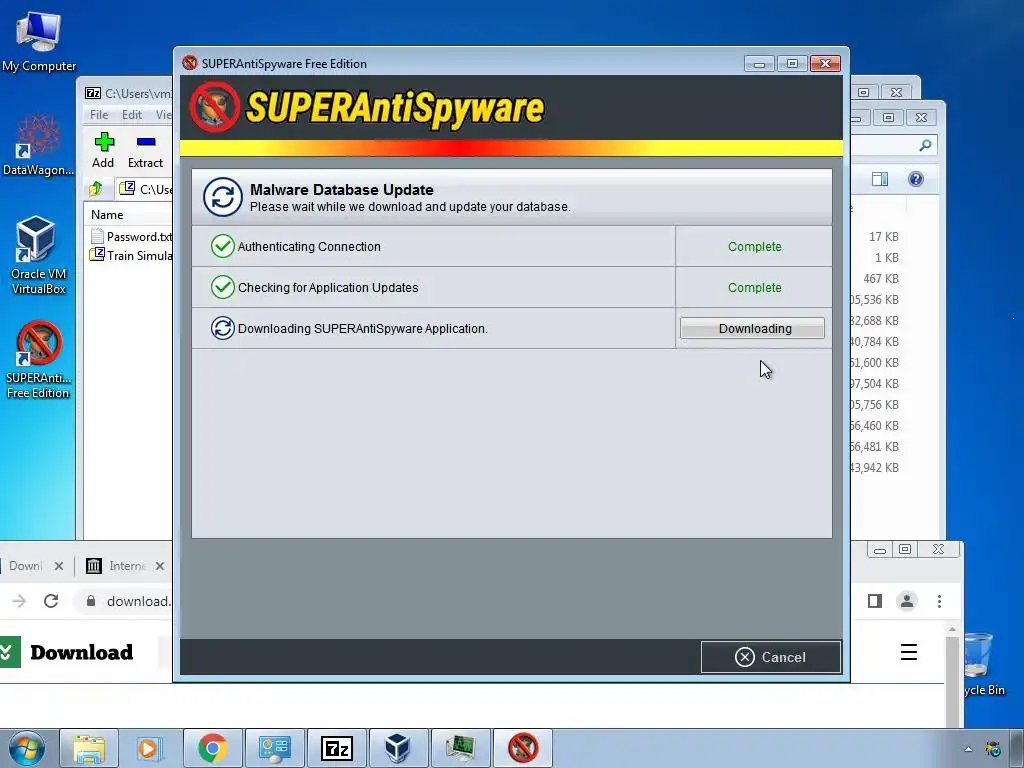Click the Downloading progress button

[x=752, y=328]
